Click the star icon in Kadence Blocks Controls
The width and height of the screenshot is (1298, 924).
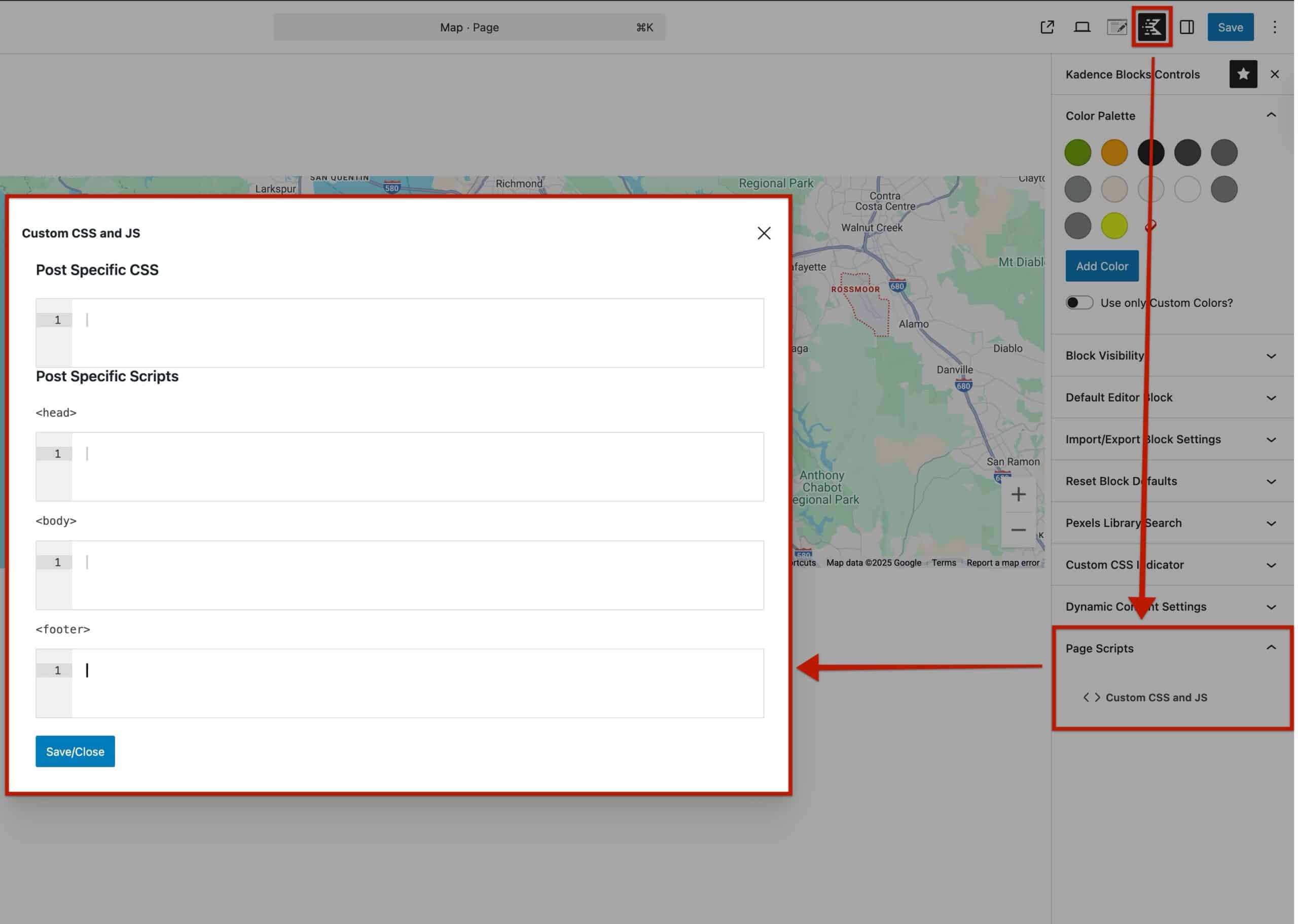click(x=1243, y=74)
